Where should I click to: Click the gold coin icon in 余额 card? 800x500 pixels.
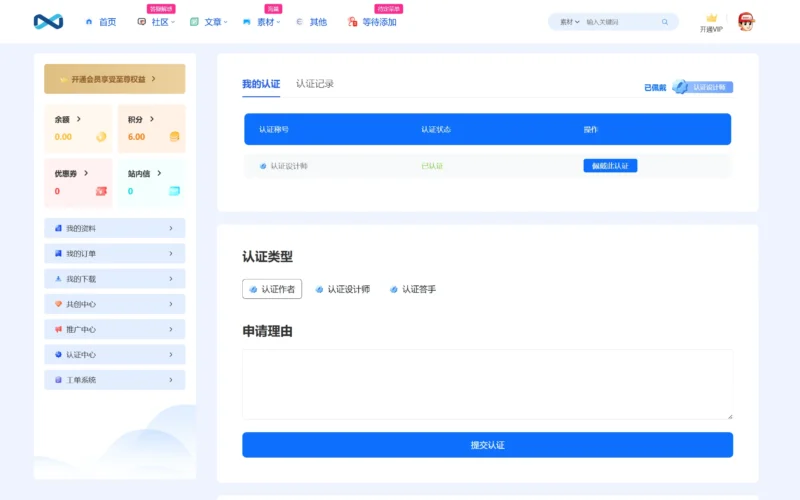pos(101,137)
